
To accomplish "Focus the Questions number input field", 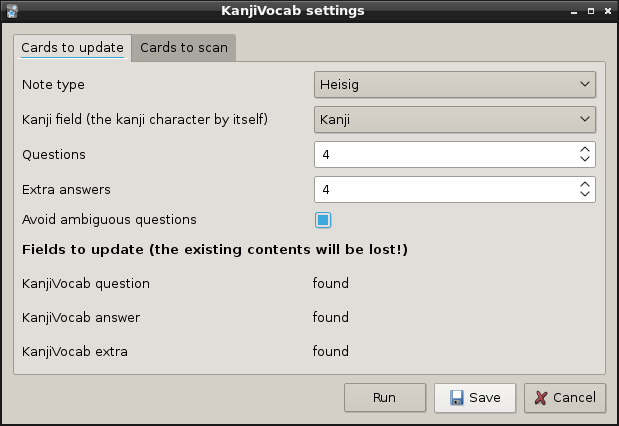I will tap(440, 155).
